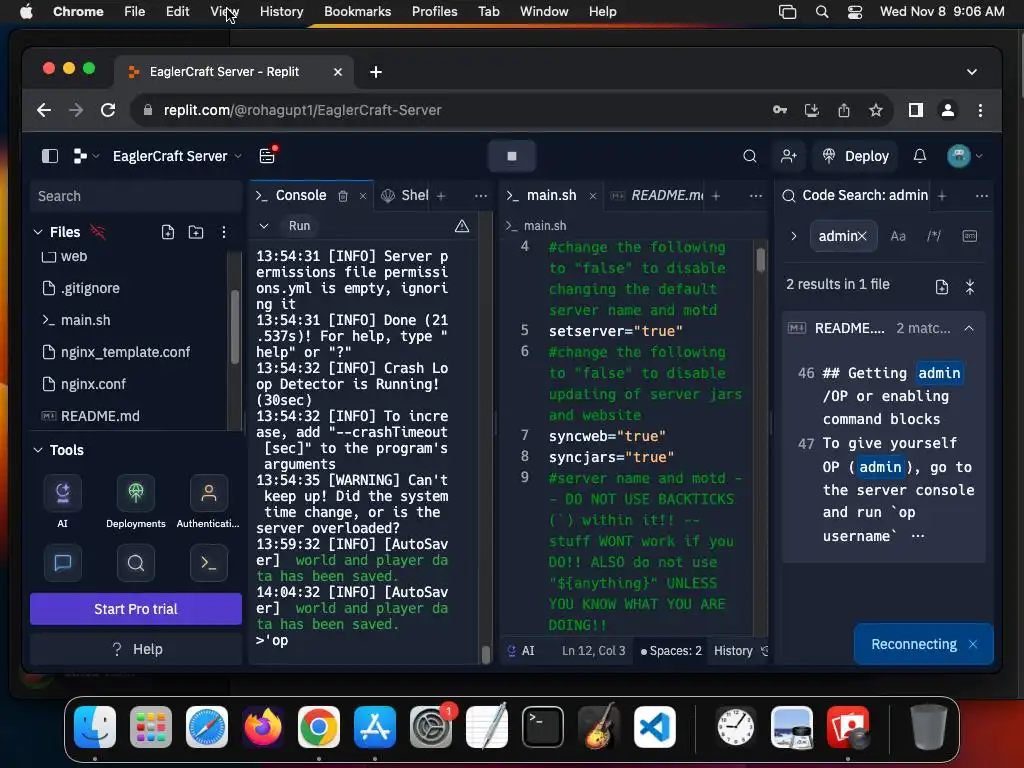Open the EaglerCraft Server name dropdown

(177, 156)
